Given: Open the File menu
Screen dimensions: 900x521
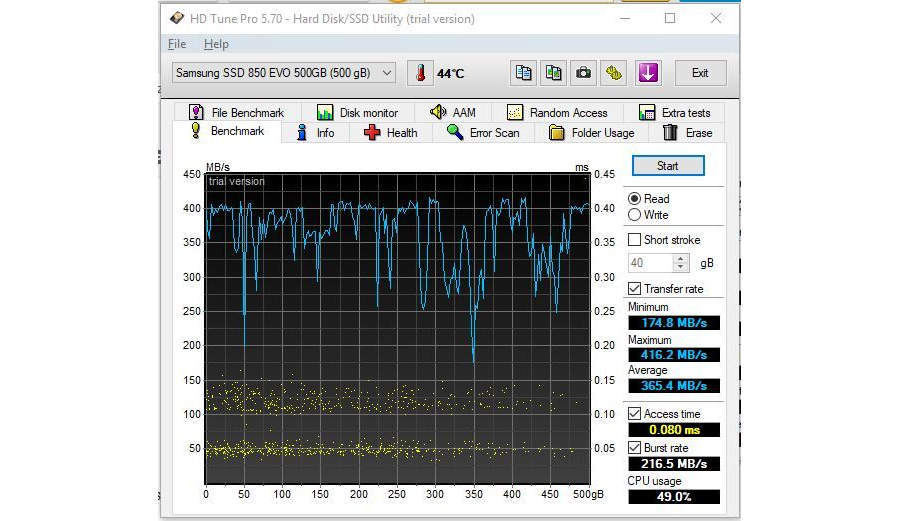Looking at the screenshot, I should click(177, 44).
